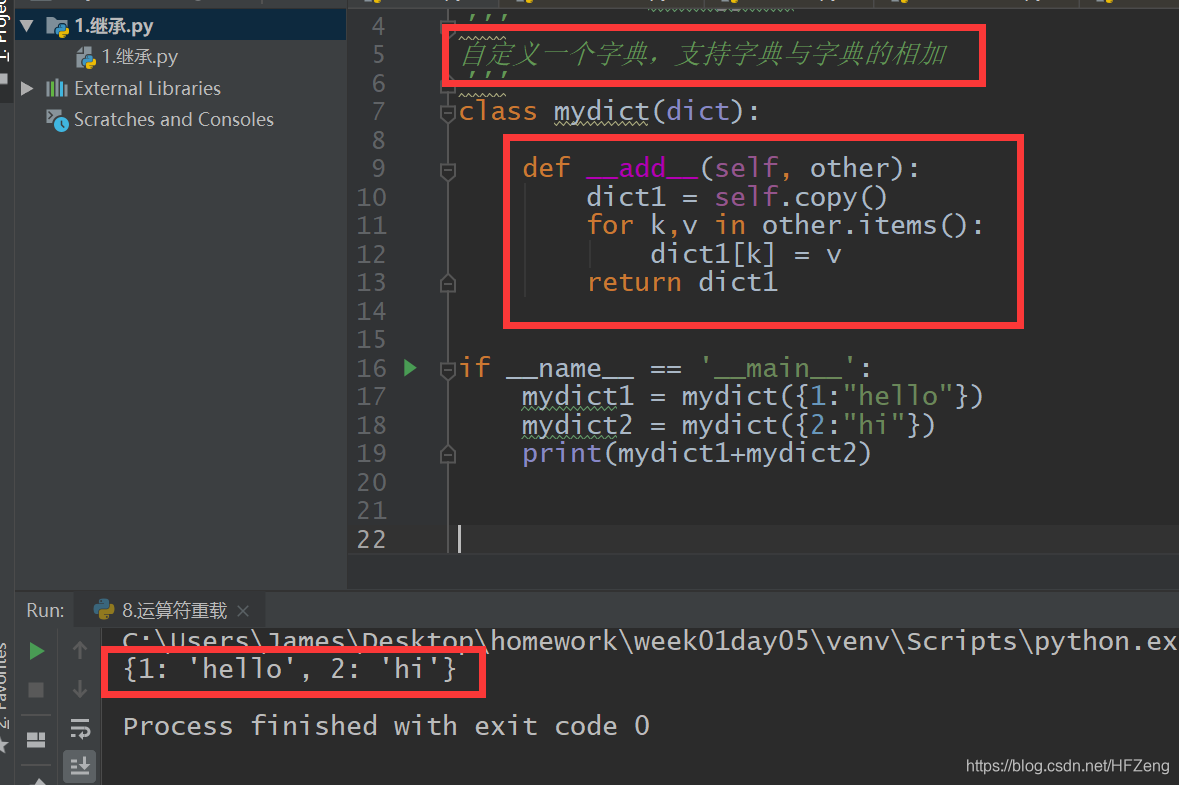Click the fold end marker at line 19
The image size is (1179, 785).
click(x=448, y=454)
